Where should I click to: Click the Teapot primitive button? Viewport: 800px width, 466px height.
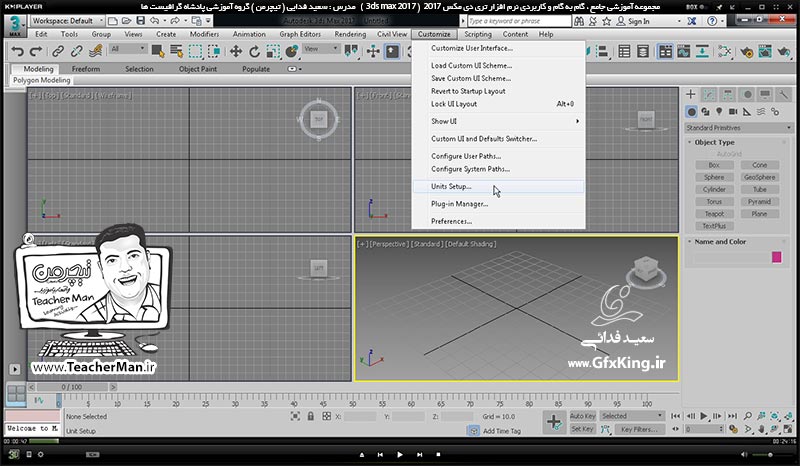tap(714, 214)
